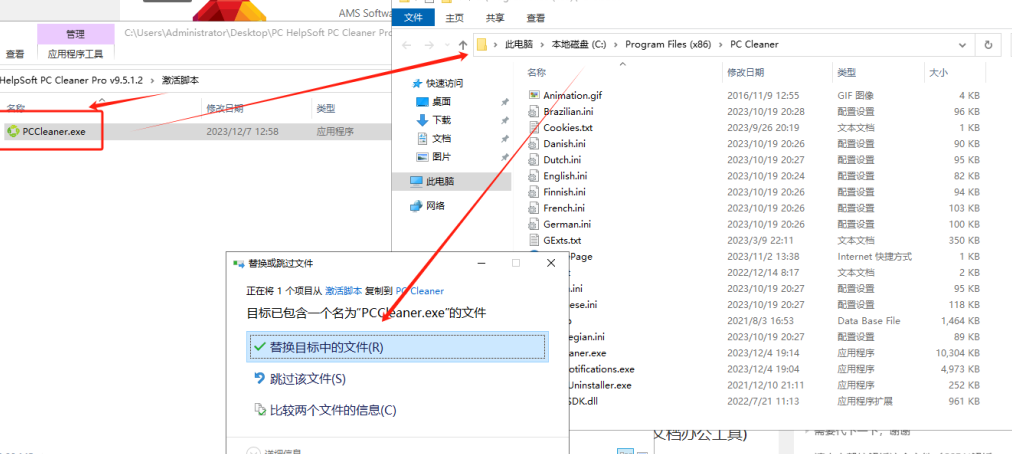The height and width of the screenshot is (454, 1012).
Task: Sort files by 修改日期 column in PC Cleaner
Action: coord(745,72)
